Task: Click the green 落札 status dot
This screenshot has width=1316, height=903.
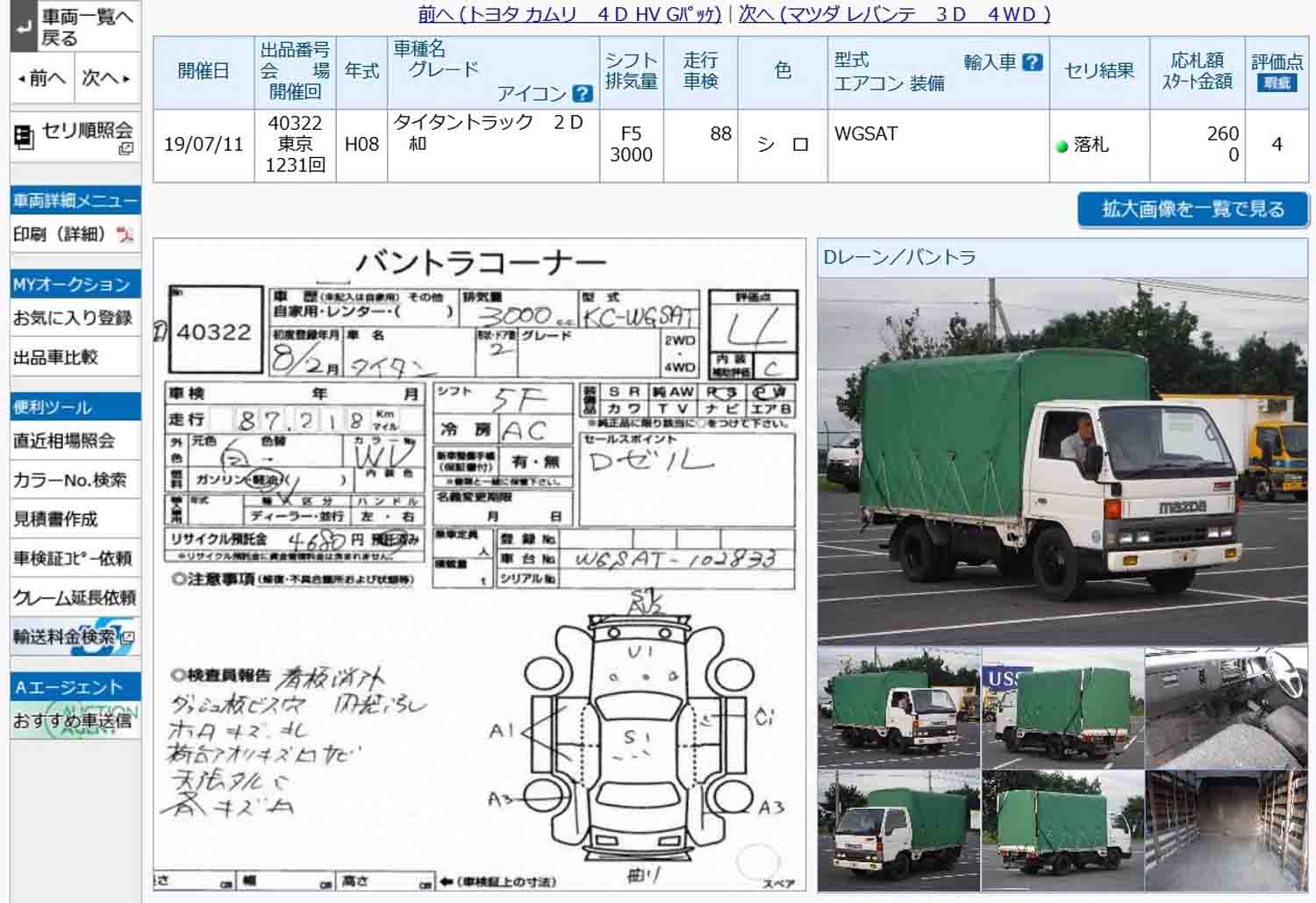Action: (x=1062, y=147)
